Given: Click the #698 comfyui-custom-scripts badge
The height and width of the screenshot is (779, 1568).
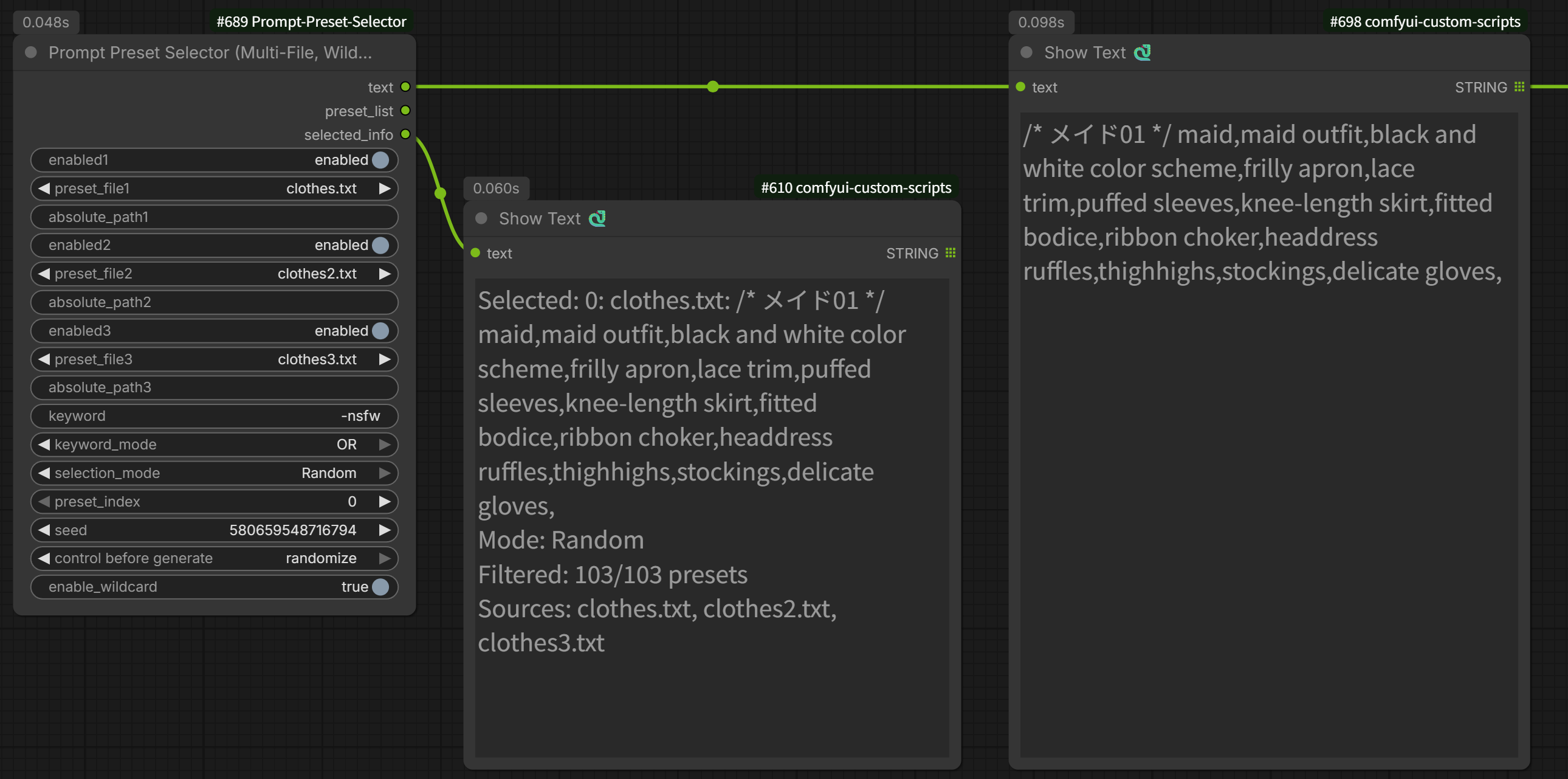Looking at the screenshot, I should coord(1425,22).
